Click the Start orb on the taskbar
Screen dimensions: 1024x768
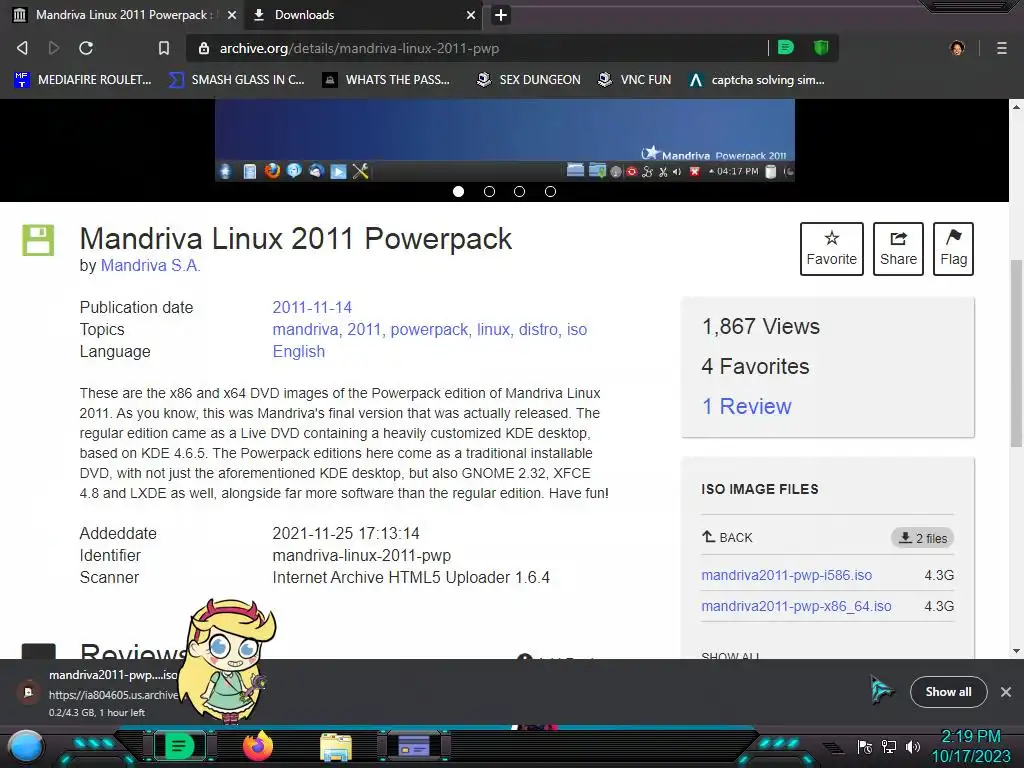click(x=27, y=747)
